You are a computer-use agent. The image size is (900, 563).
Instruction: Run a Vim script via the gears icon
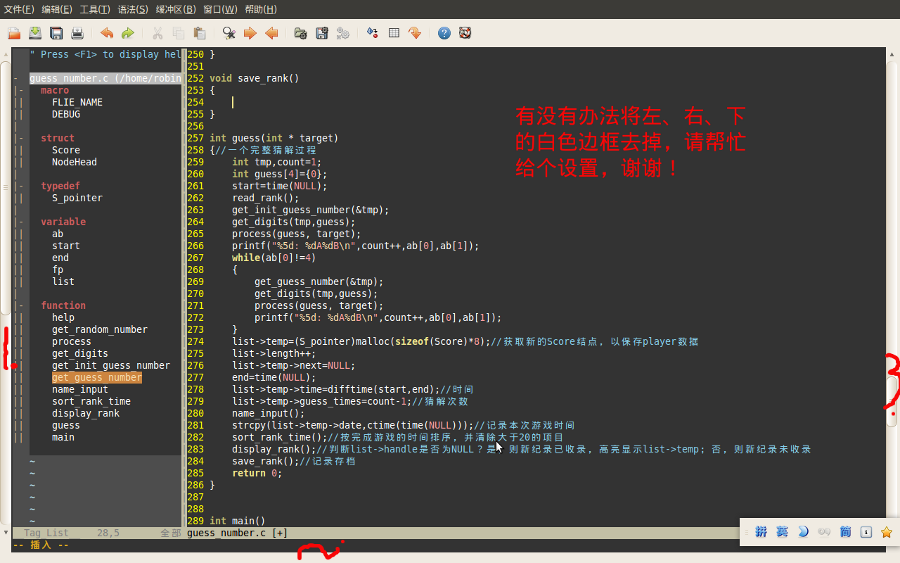343,33
